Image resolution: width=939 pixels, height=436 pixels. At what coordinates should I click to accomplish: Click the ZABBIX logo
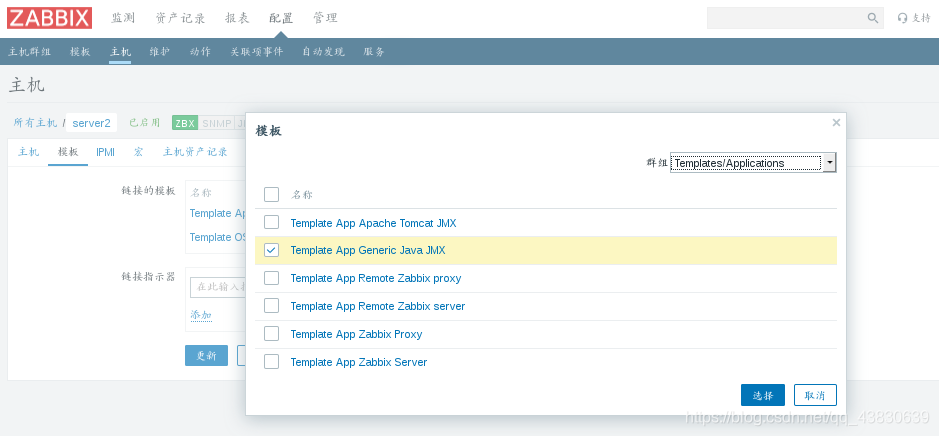(x=49, y=18)
